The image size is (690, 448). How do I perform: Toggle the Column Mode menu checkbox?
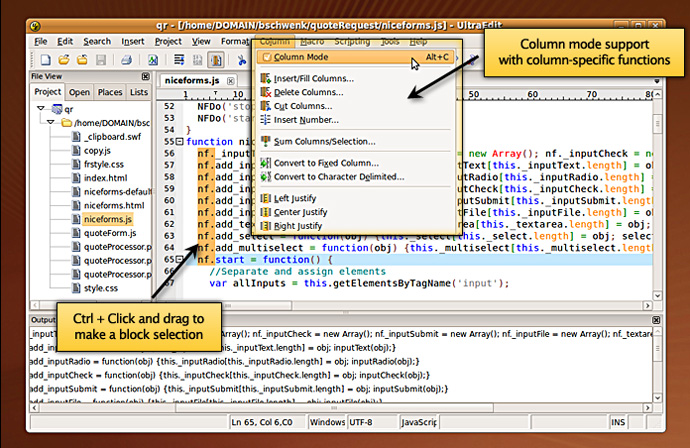pyautogui.click(x=266, y=57)
